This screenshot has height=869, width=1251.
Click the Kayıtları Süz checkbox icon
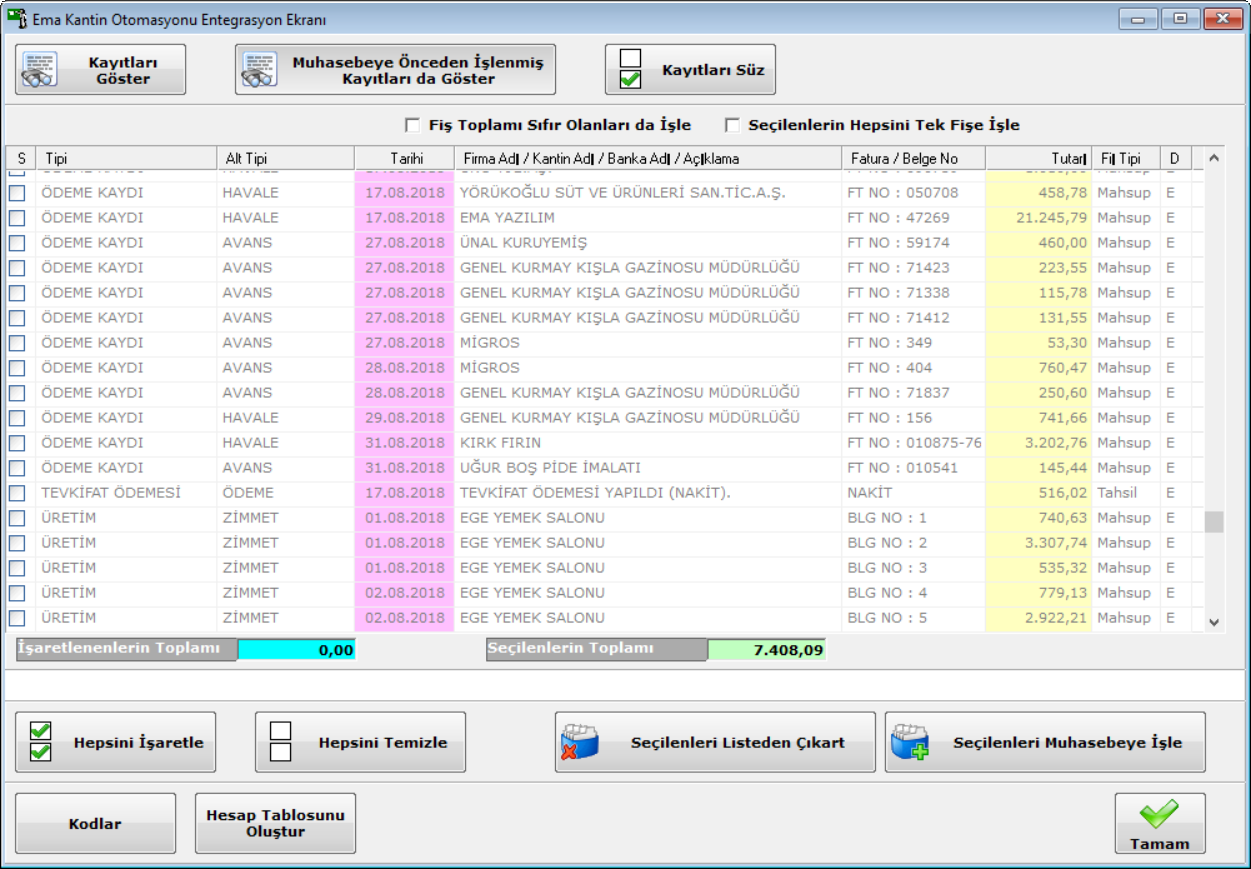tap(630, 70)
